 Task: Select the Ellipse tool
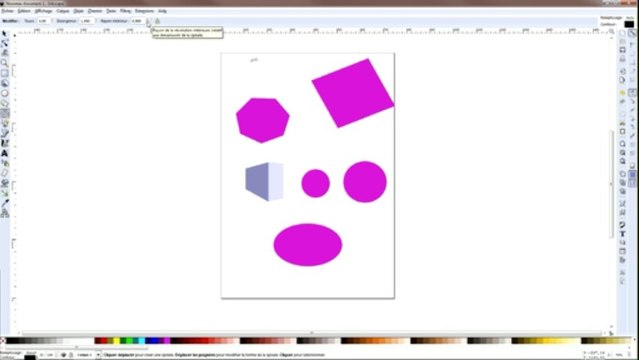click(4, 93)
